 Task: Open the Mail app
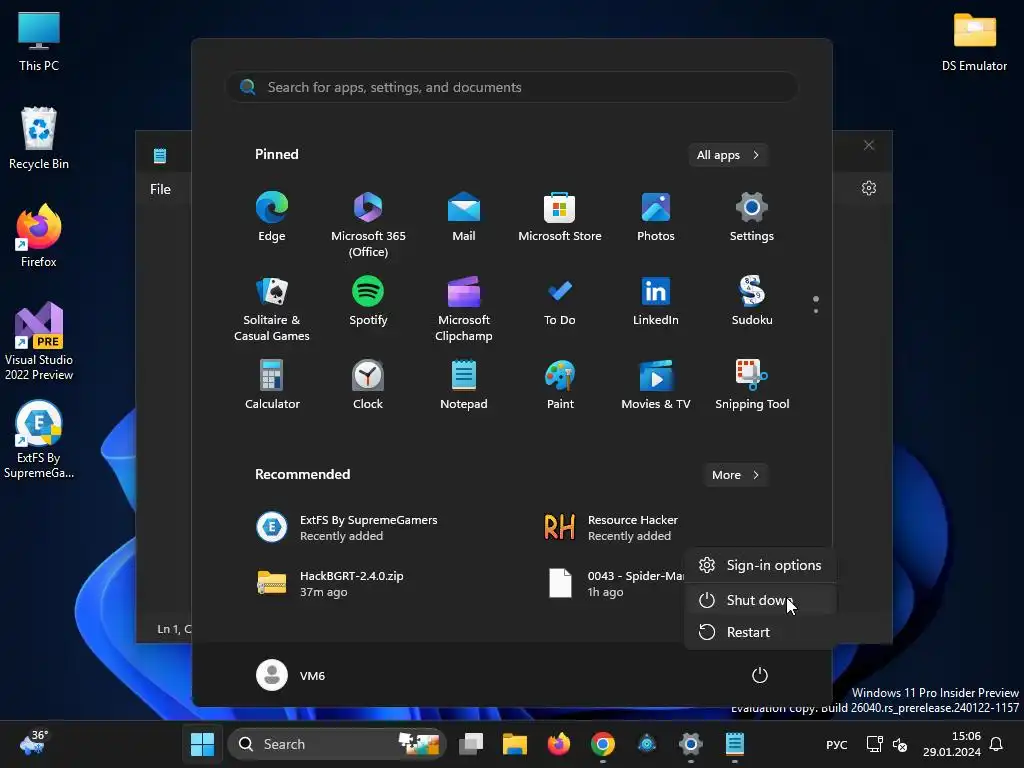coord(464,217)
